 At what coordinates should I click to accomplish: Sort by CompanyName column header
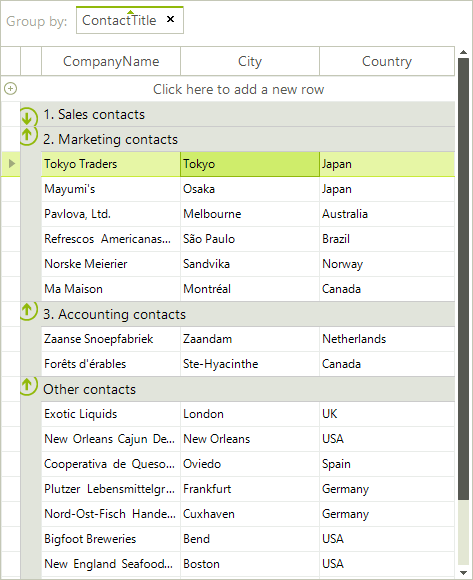click(x=111, y=61)
